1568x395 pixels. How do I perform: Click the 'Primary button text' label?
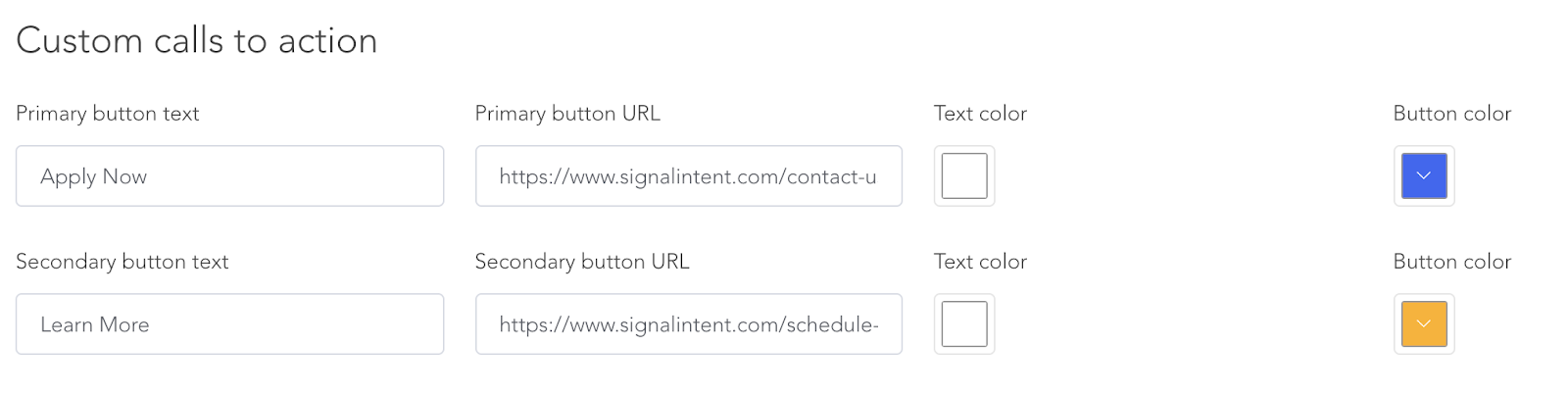[x=107, y=114]
